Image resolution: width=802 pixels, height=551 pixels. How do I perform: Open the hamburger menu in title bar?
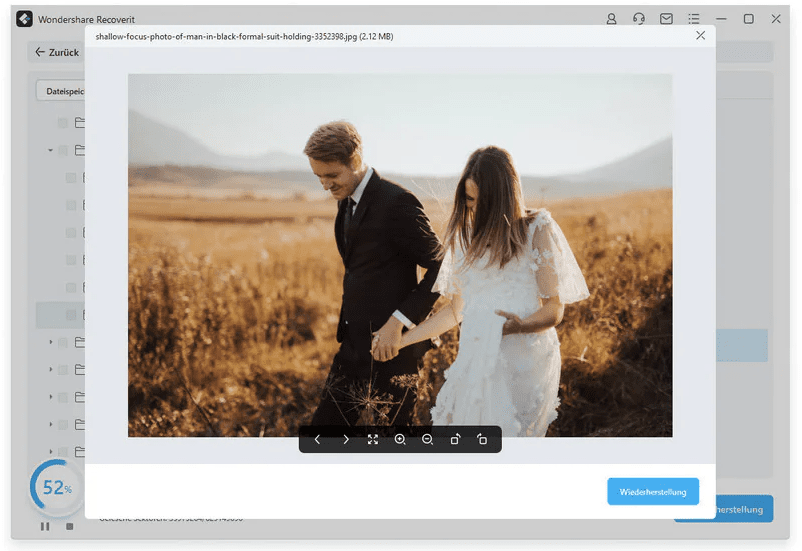coord(693,19)
